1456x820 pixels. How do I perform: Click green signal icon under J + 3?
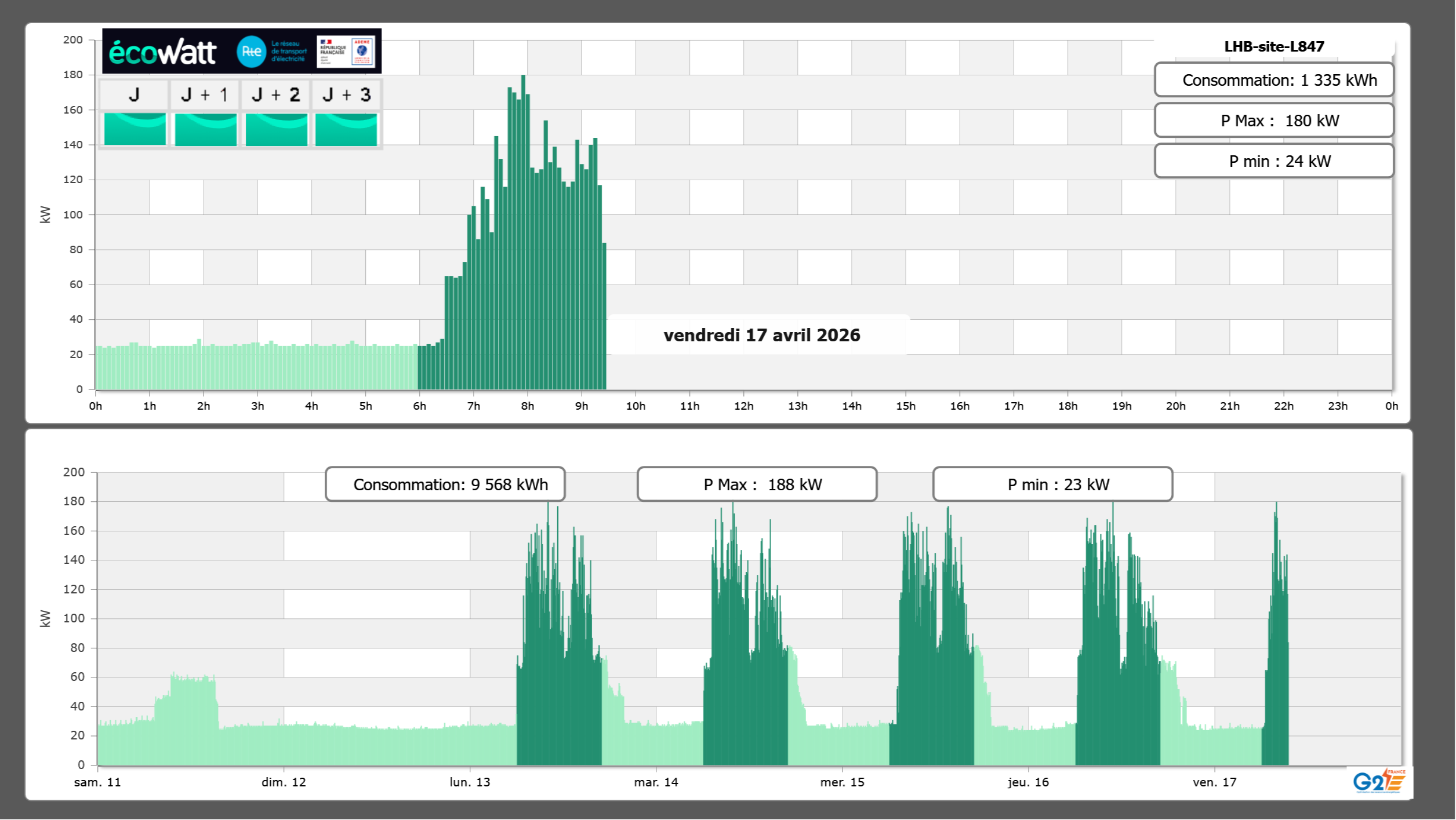(x=346, y=129)
